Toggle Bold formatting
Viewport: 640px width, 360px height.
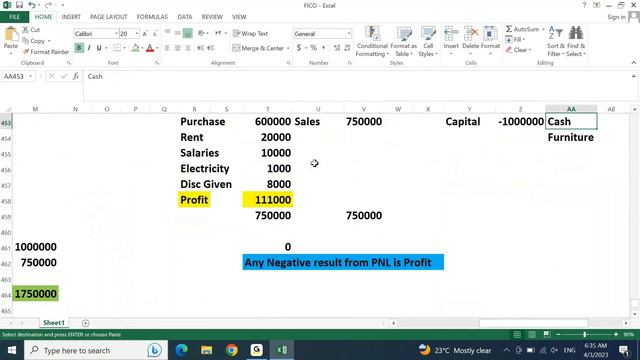tap(79, 48)
